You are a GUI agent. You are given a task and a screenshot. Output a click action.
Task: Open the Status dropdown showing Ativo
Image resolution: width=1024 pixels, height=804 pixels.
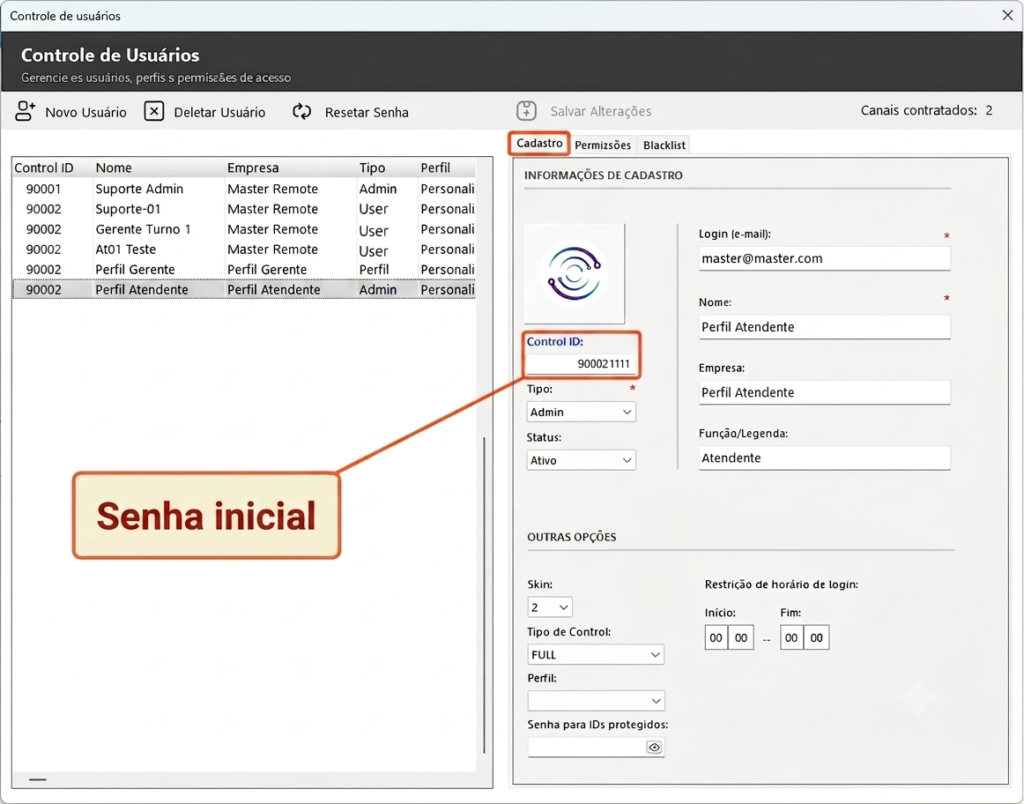(x=581, y=460)
